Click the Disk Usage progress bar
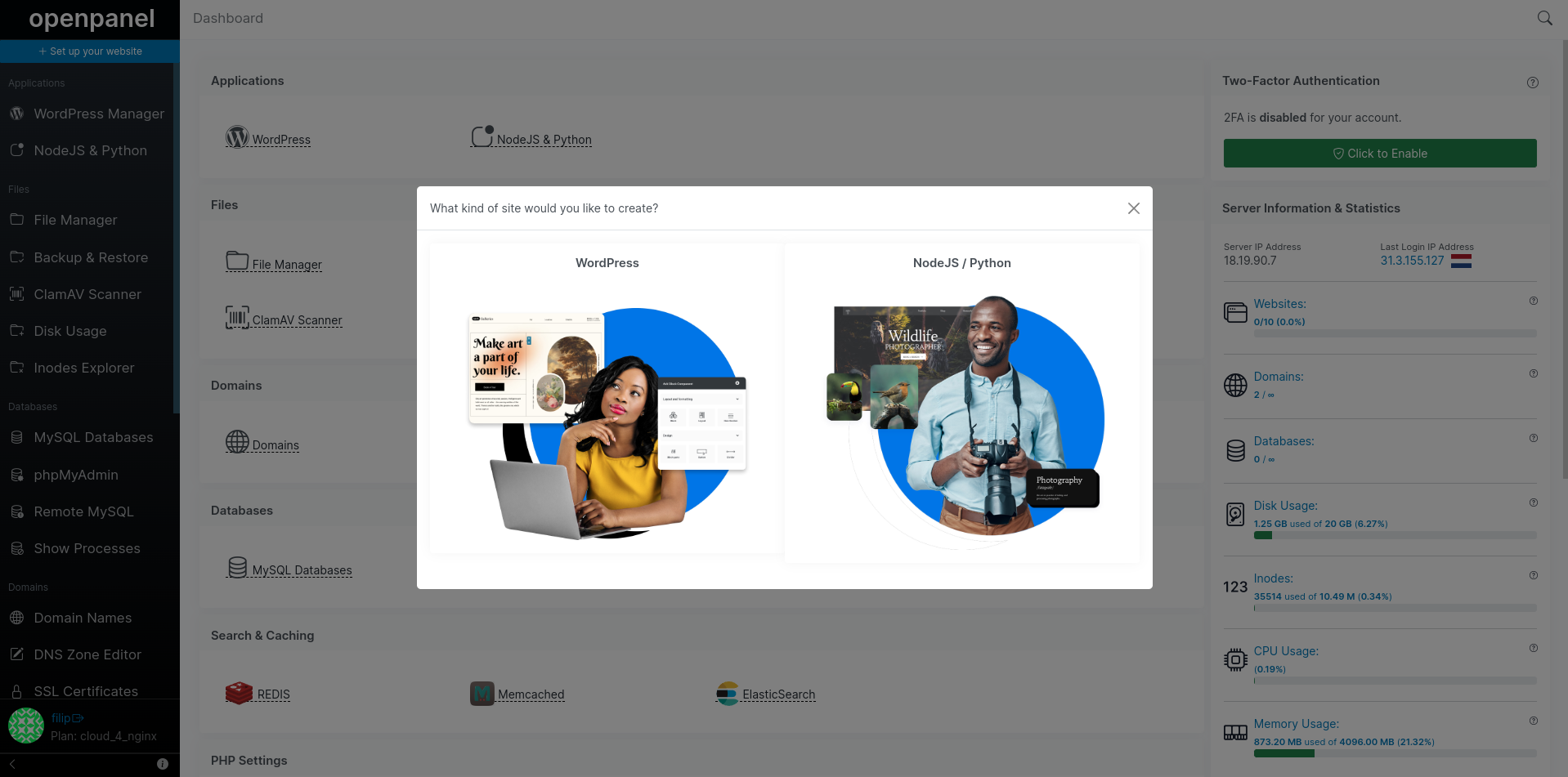Viewport: 1568px width, 777px height. pyautogui.click(x=1396, y=535)
